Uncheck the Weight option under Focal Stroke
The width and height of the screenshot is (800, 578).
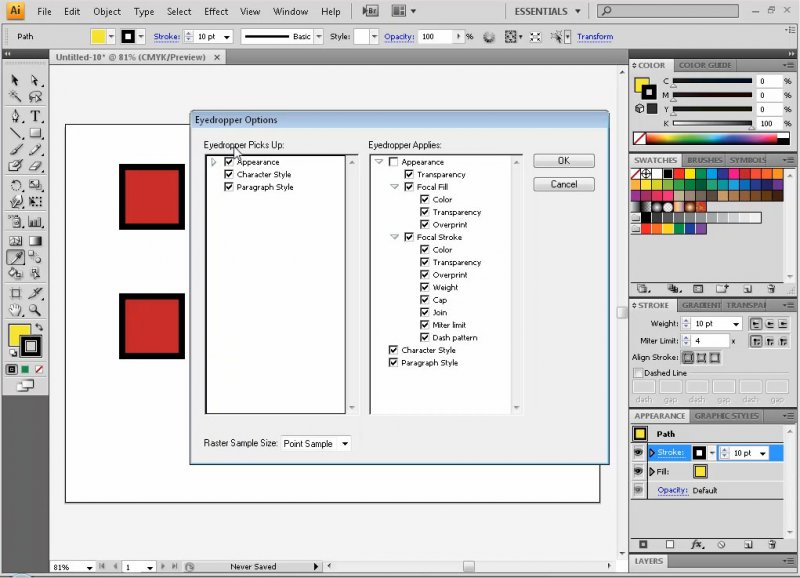424,287
